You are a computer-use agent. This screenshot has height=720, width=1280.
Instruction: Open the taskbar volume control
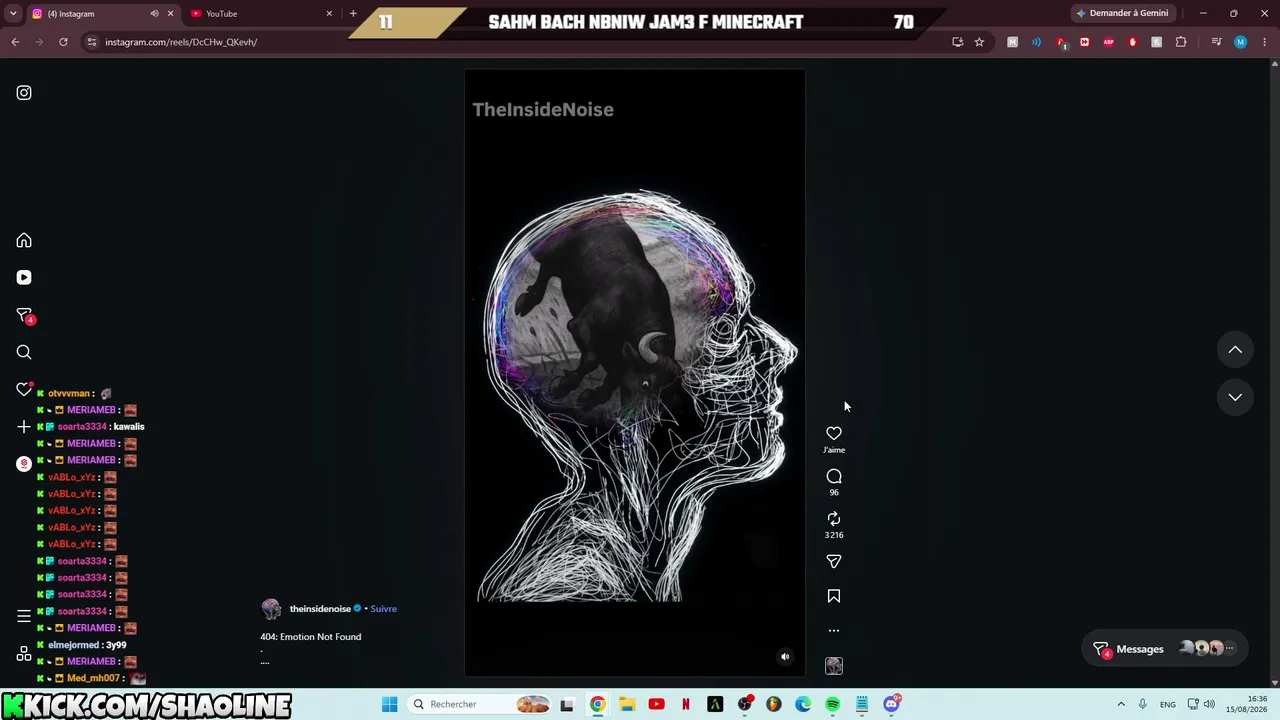point(1209,704)
